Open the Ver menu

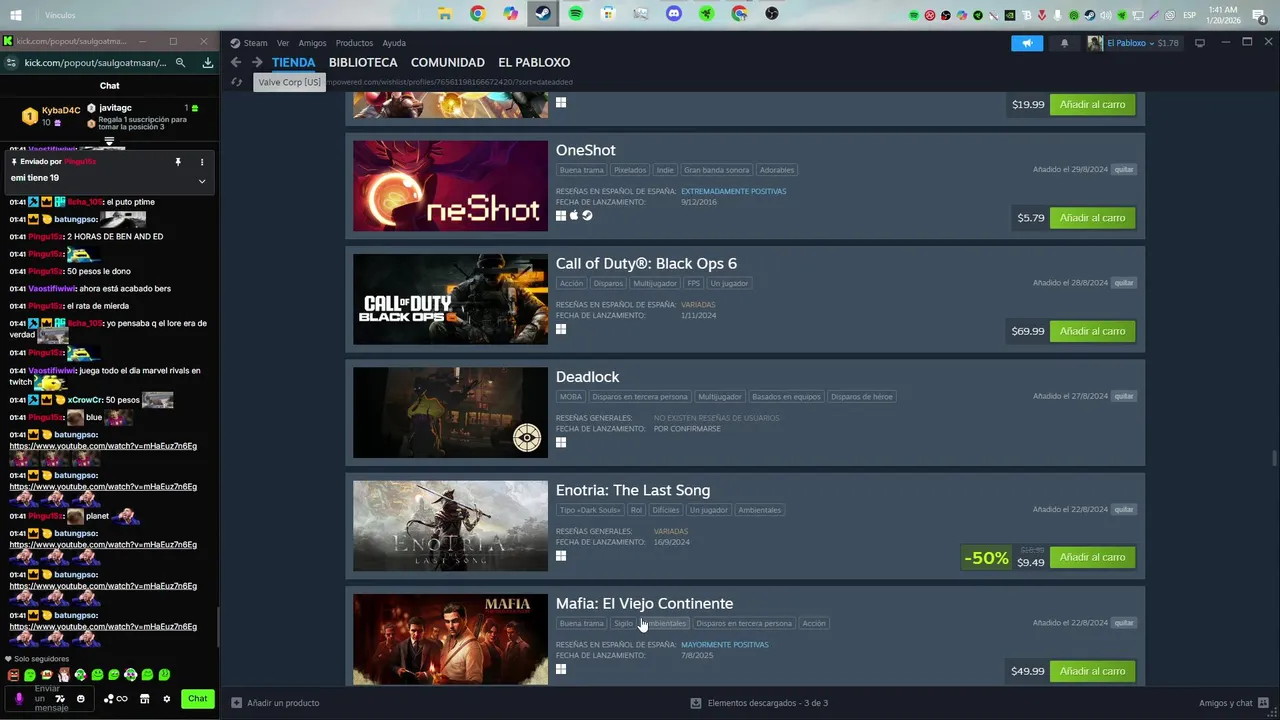coord(283,43)
